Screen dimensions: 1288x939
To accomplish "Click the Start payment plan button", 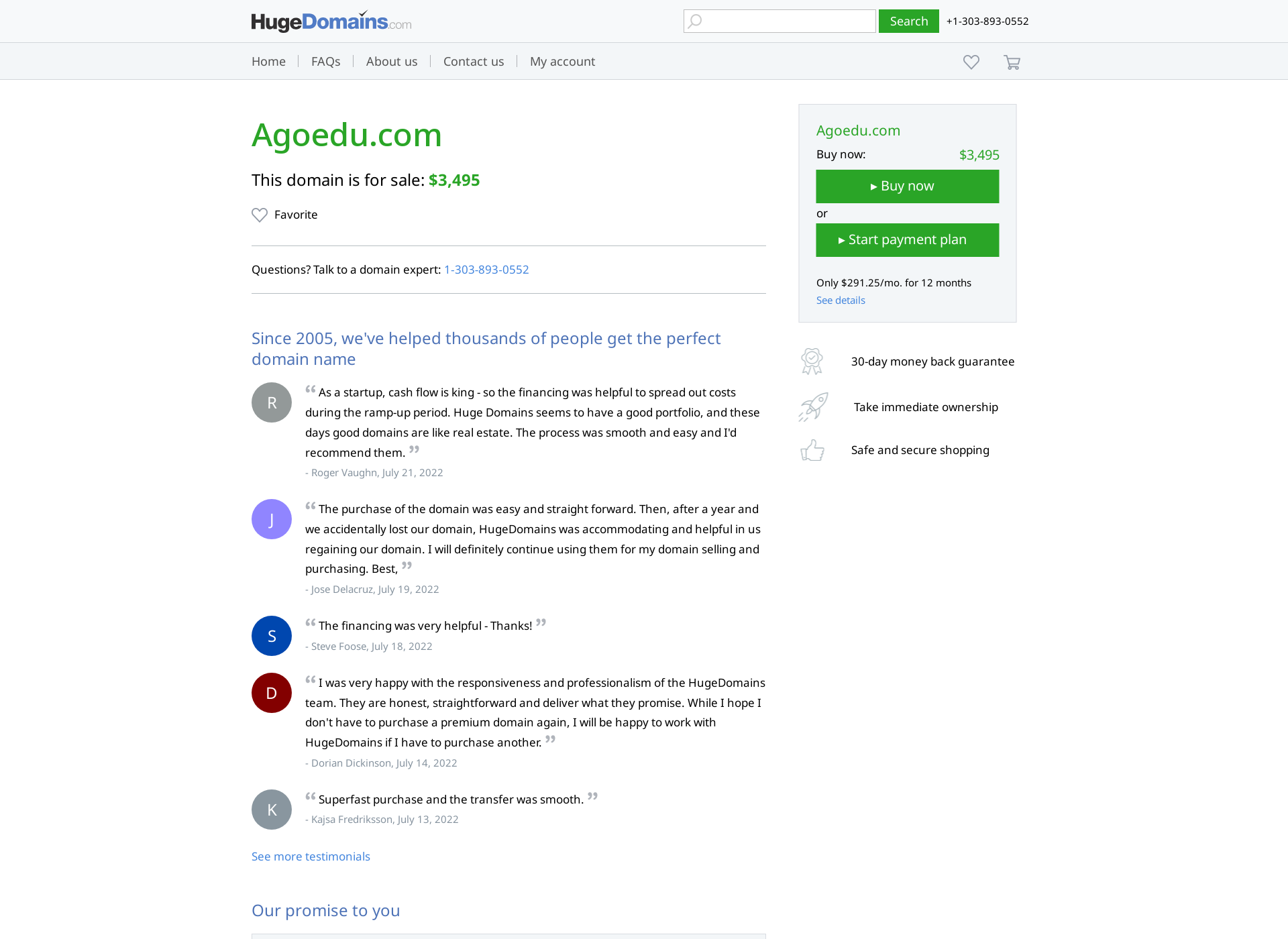I will point(905,239).
